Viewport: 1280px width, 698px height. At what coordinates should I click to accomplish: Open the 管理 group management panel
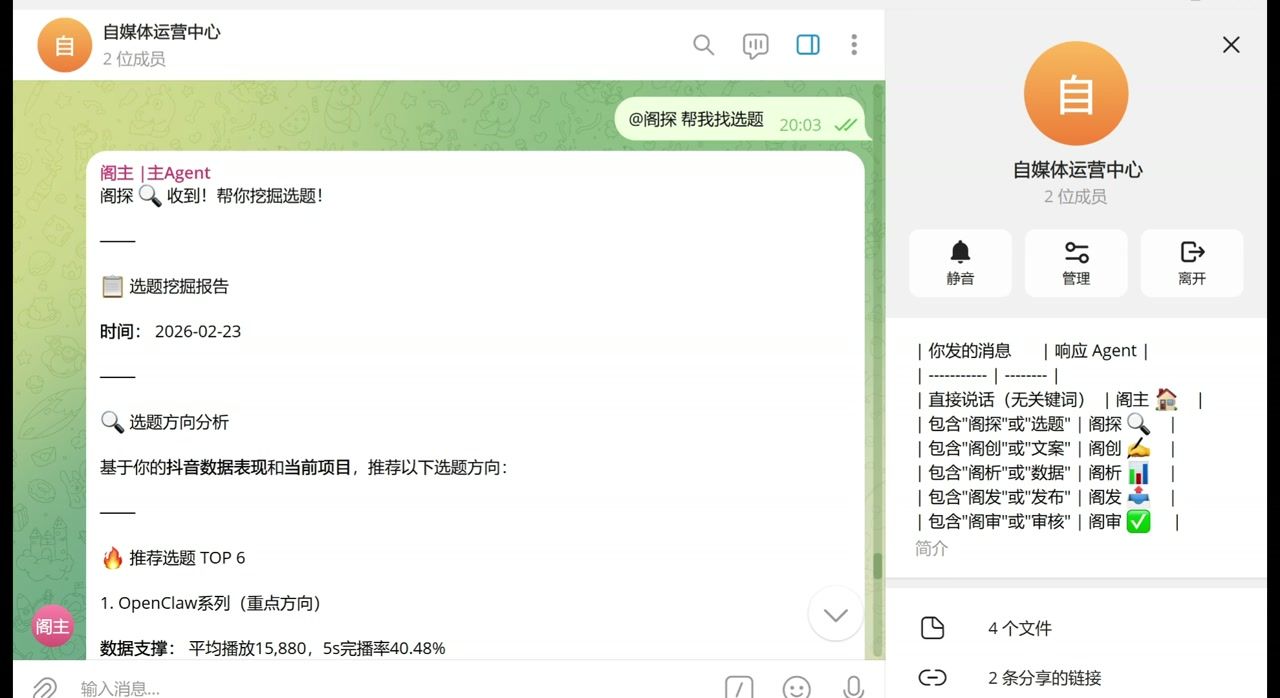pyautogui.click(x=1076, y=263)
